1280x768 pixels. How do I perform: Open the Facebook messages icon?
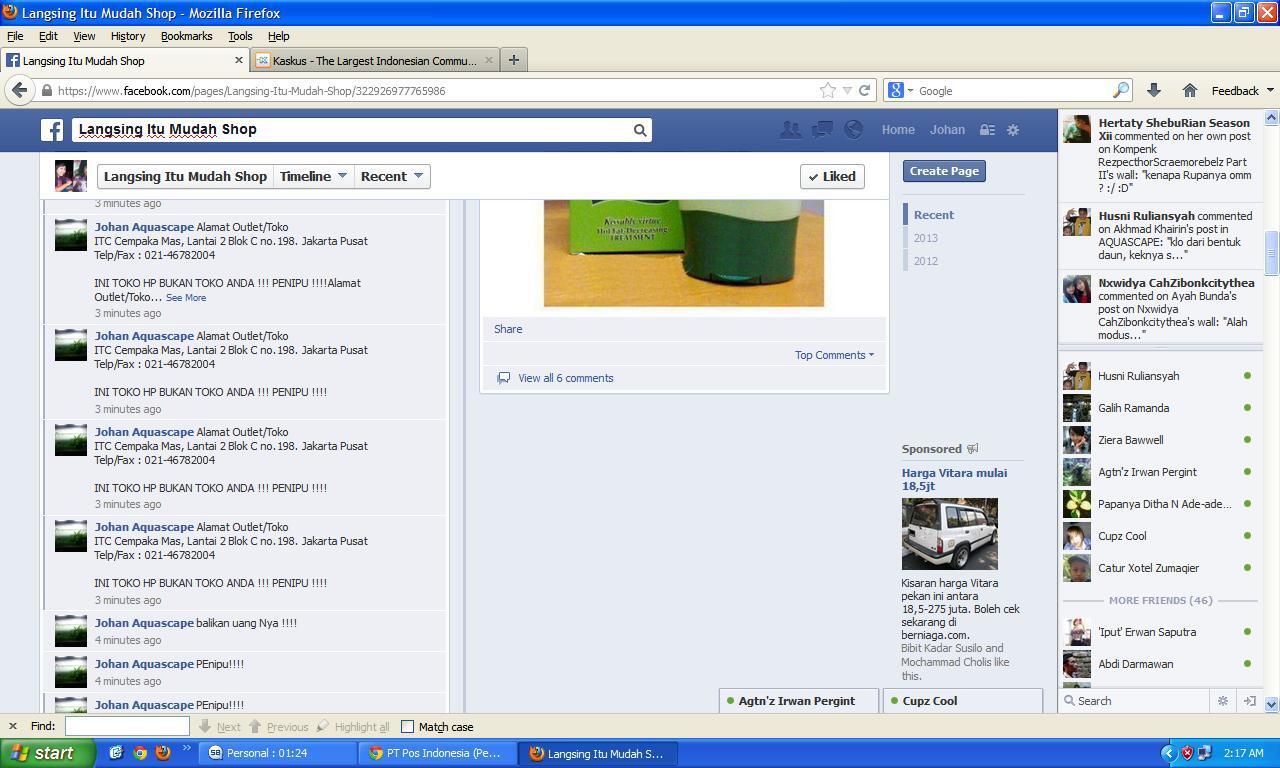click(822, 129)
